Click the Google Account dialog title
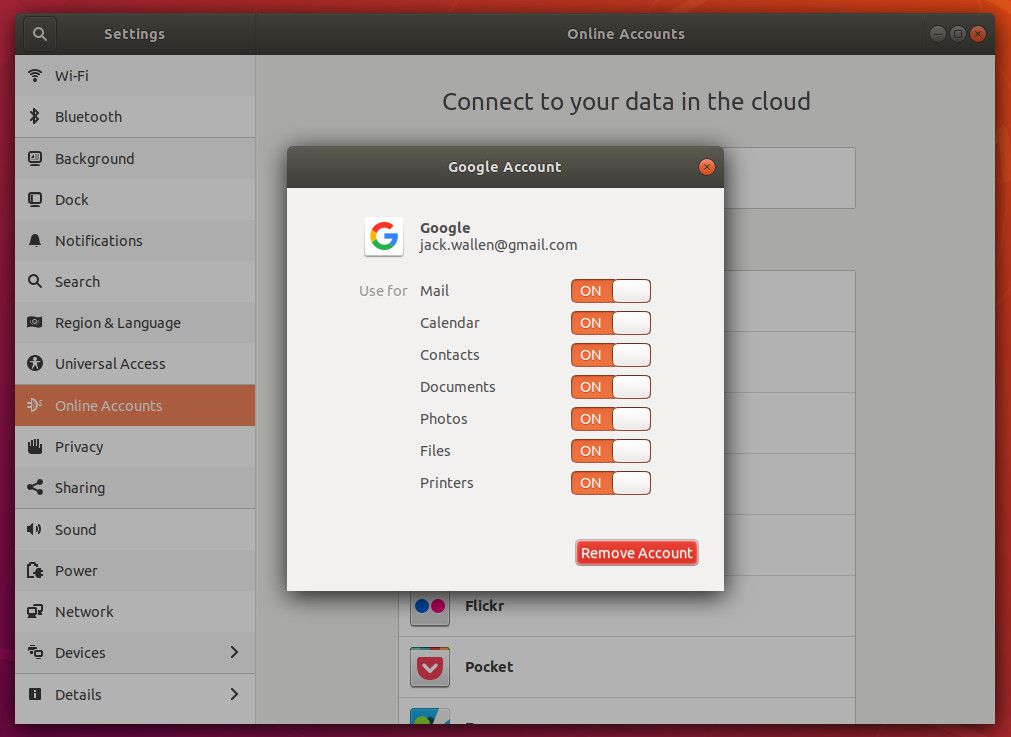 tap(505, 167)
